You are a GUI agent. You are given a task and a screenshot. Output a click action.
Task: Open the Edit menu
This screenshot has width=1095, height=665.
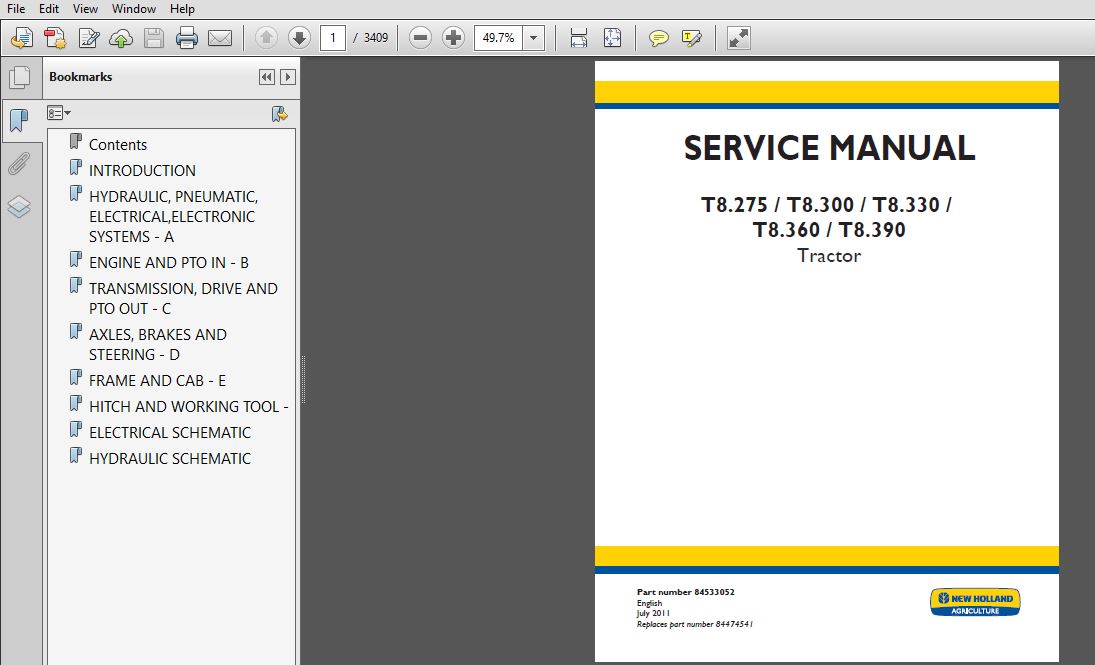pos(48,8)
